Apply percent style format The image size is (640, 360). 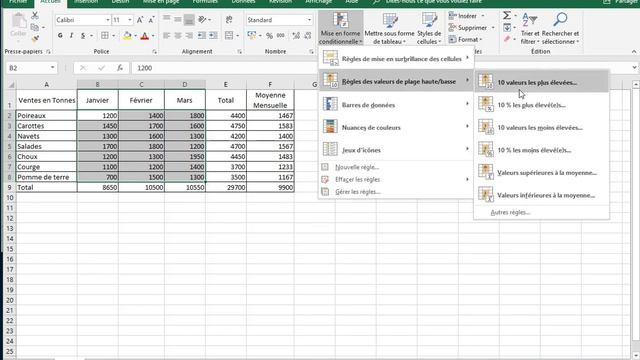(269, 36)
